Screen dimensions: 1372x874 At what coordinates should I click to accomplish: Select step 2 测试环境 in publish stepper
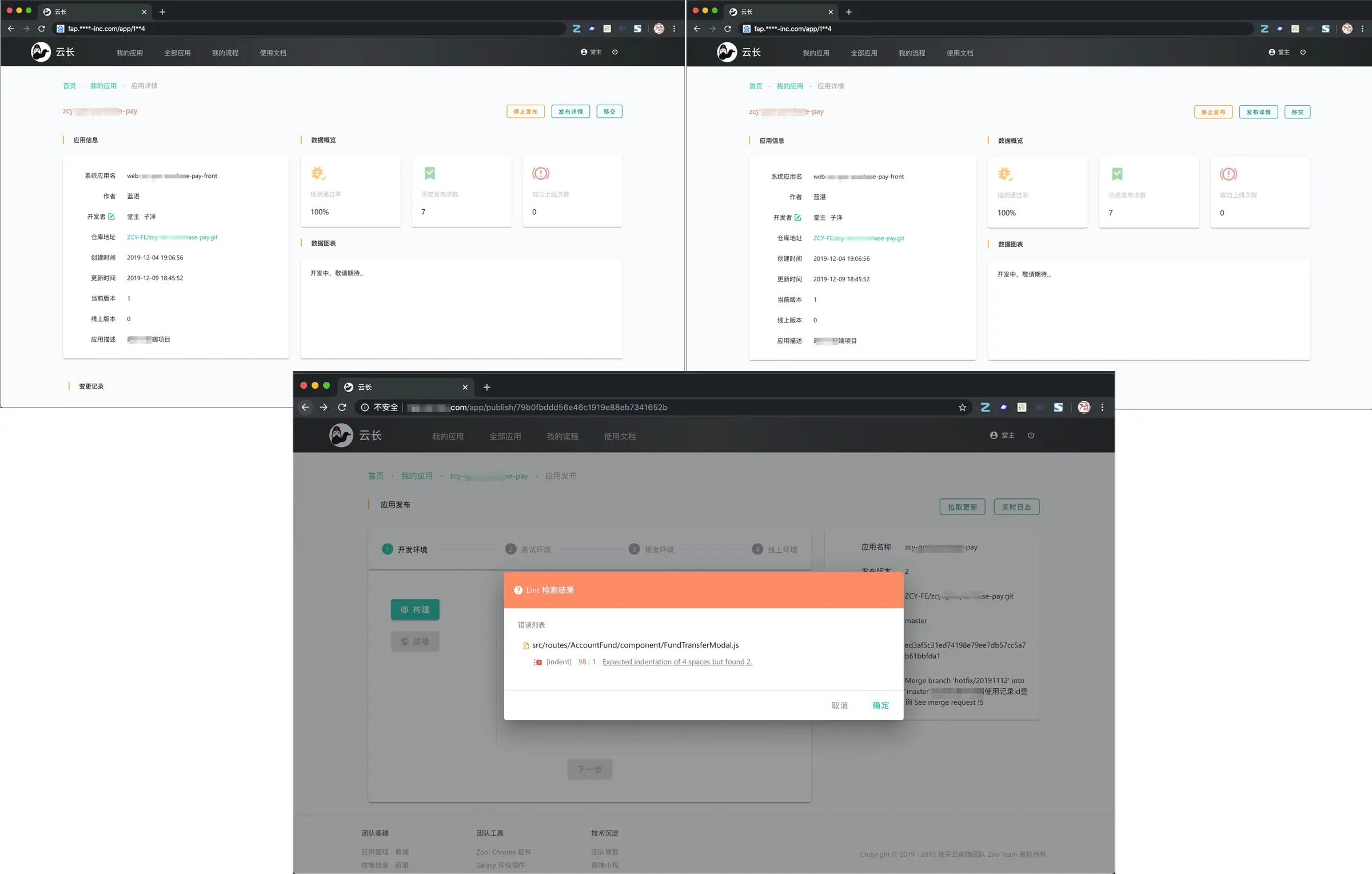(x=528, y=549)
